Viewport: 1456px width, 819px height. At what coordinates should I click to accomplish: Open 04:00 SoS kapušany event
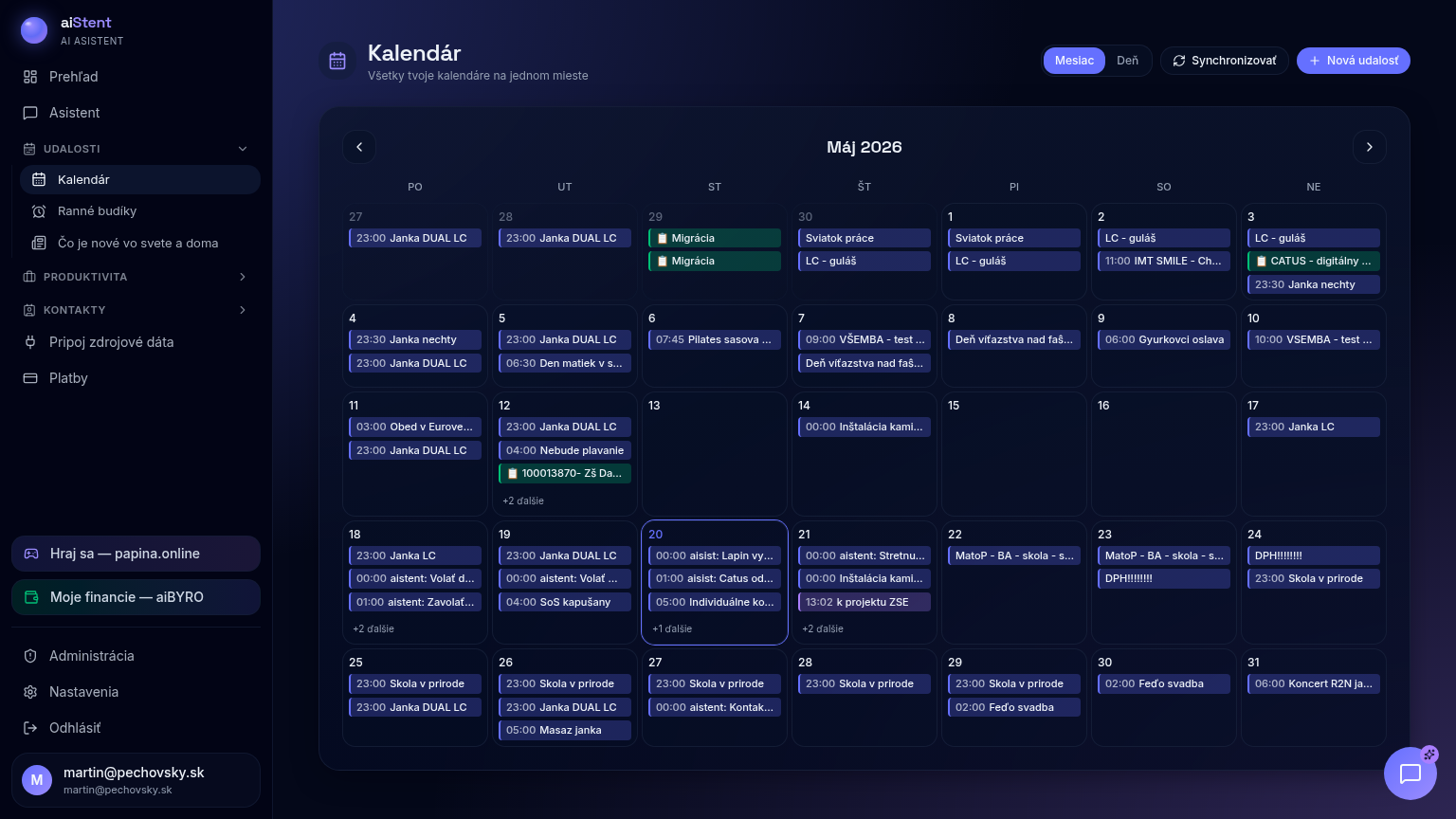[565, 602]
